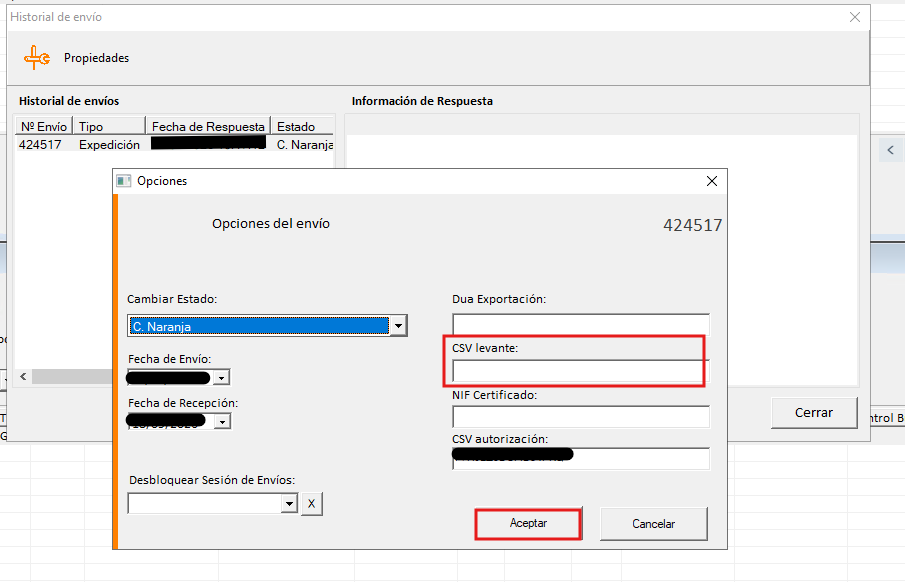Click the history list horizontal scrollbar track
Image resolution: width=905 pixels, height=582 pixels.
(x=72, y=376)
